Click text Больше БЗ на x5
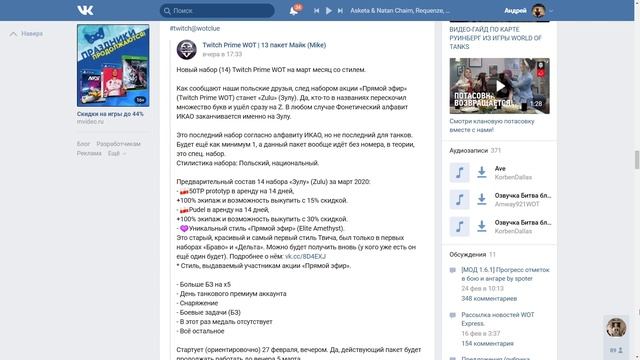 coord(205,284)
